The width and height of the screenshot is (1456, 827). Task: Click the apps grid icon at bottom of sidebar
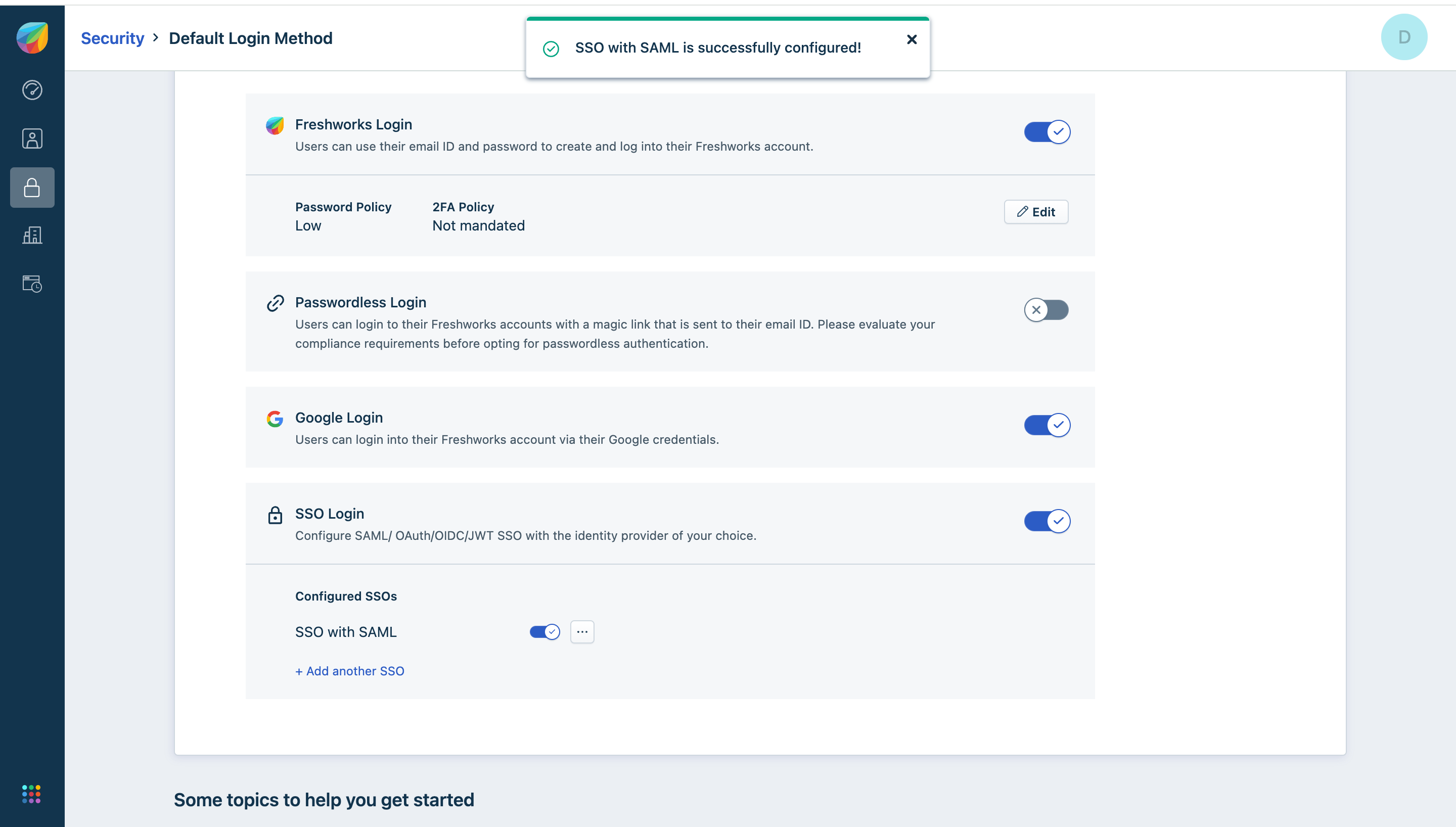tap(30, 794)
